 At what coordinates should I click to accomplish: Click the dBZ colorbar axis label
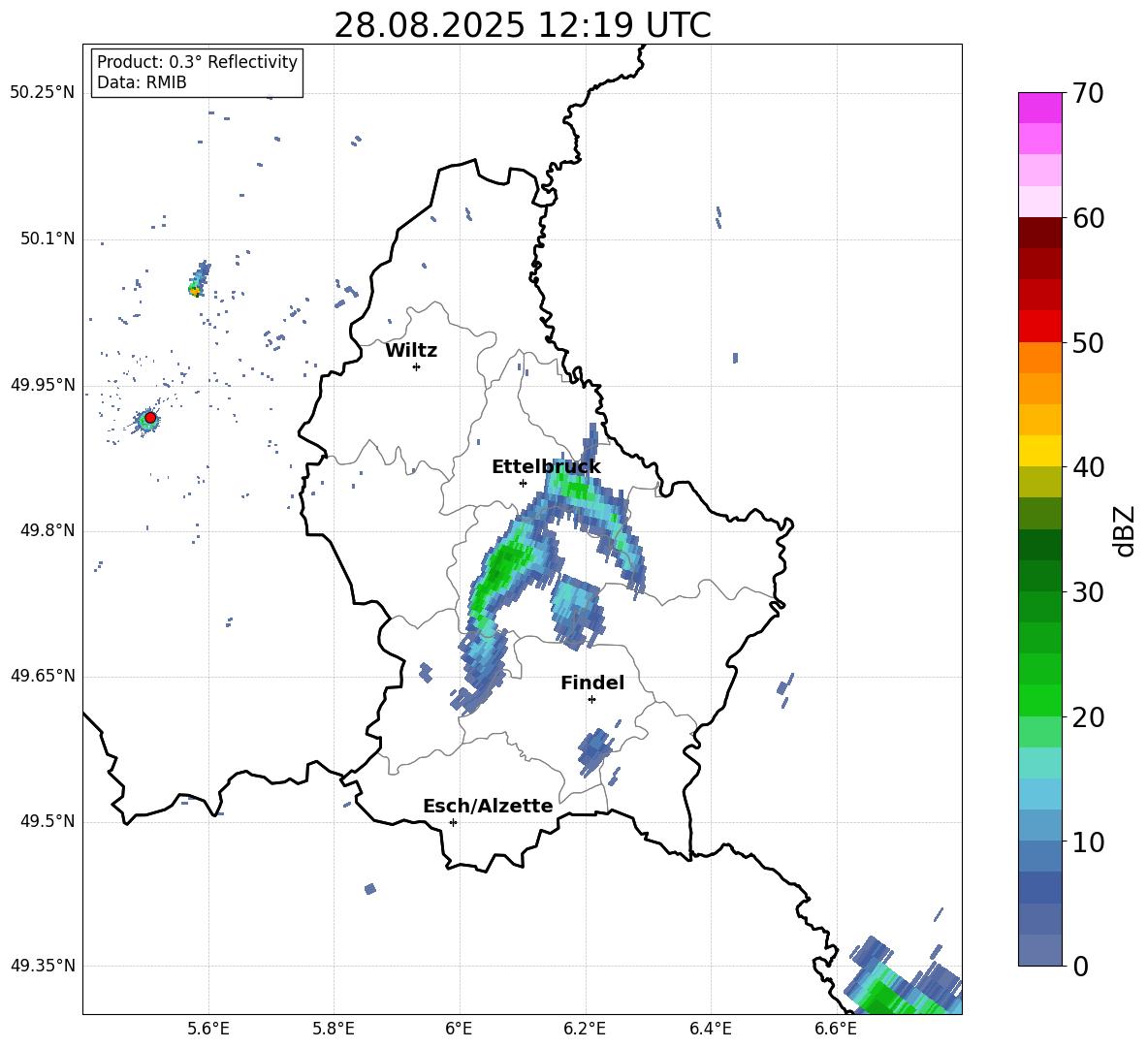pos(1123,531)
